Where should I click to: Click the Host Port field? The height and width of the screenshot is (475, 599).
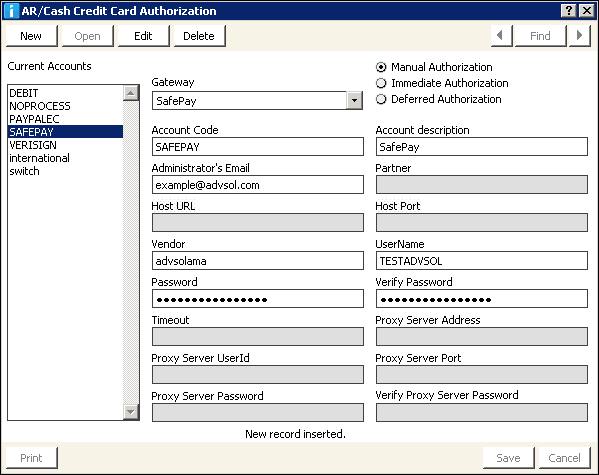point(482,222)
